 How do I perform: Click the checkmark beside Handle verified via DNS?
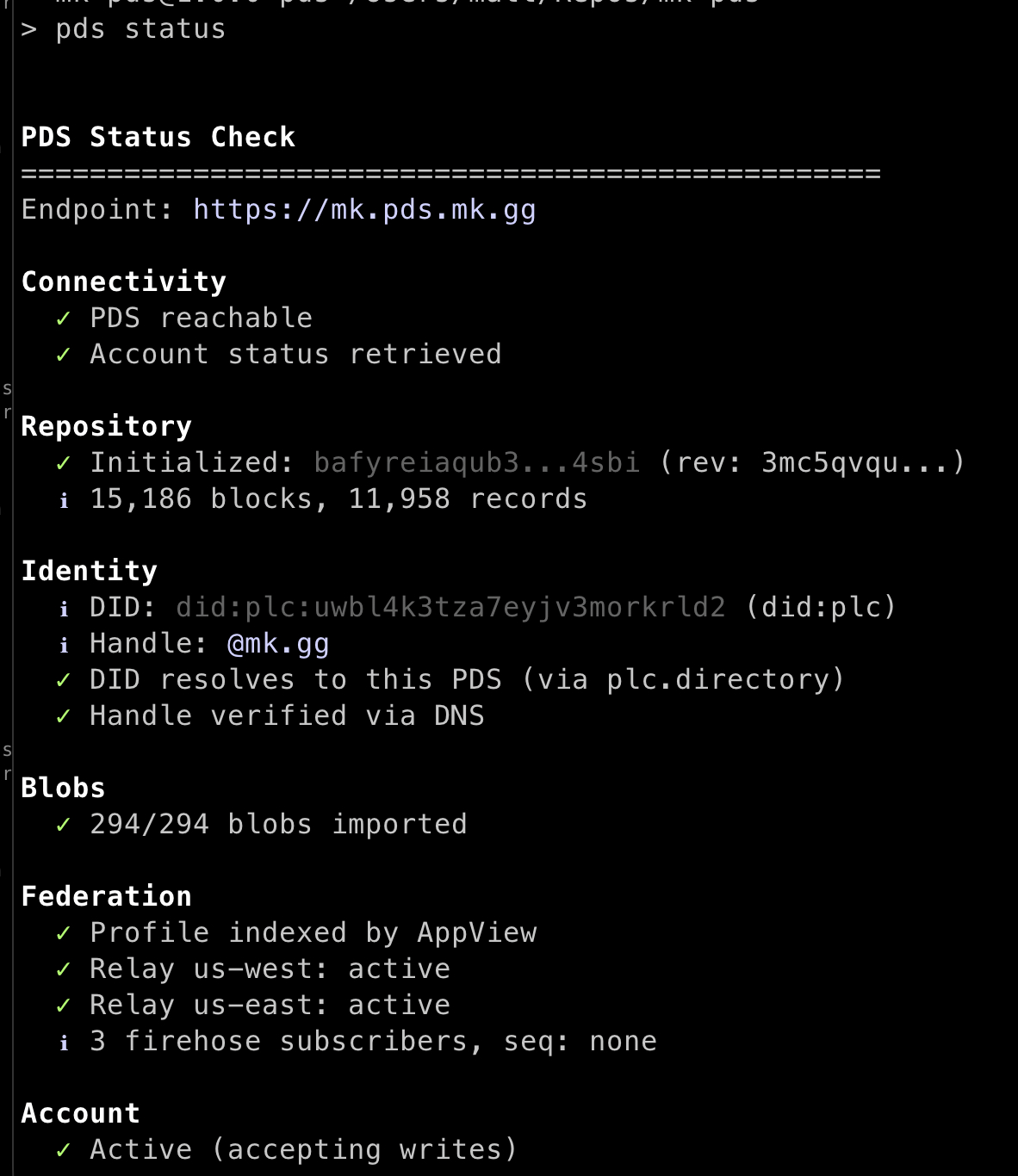point(63,717)
